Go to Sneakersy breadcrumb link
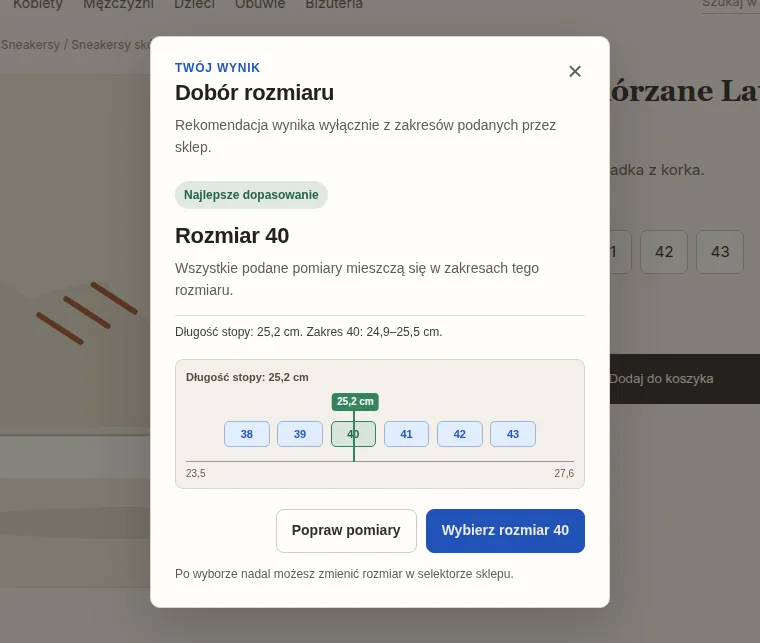Image resolution: width=760 pixels, height=643 pixels. [30, 45]
